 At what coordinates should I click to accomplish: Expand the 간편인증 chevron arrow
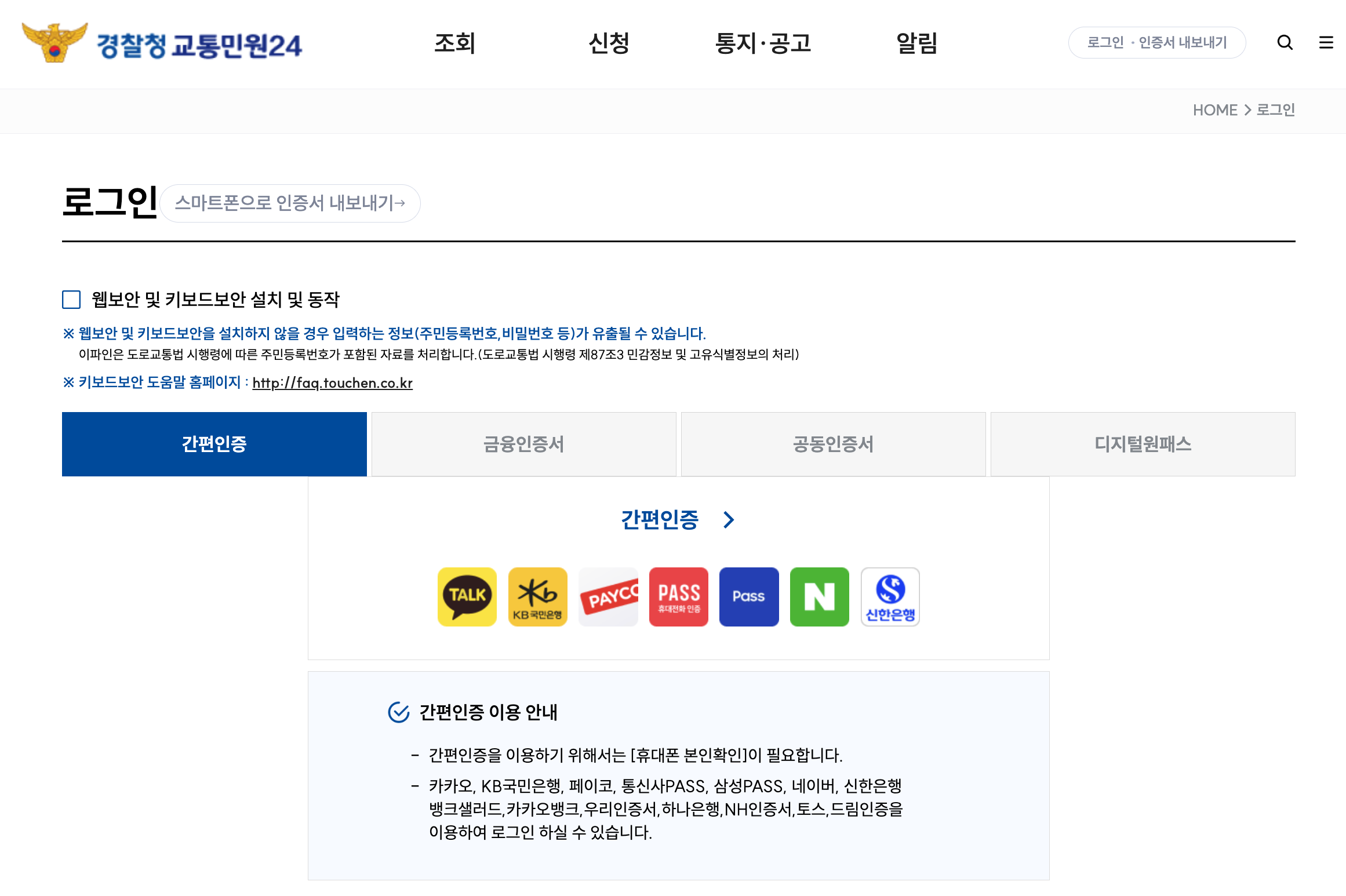click(729, 520)
